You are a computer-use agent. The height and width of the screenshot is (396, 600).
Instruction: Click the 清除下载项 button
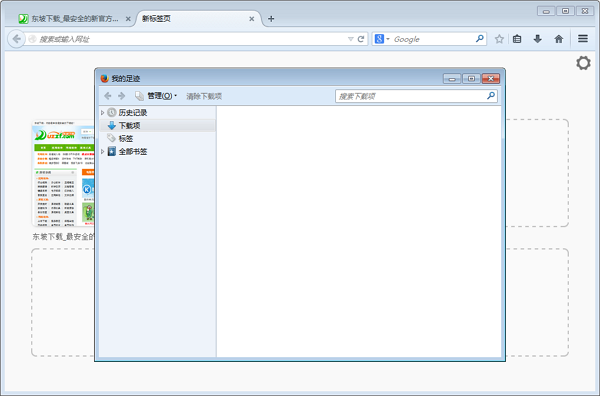coord(204,96)
